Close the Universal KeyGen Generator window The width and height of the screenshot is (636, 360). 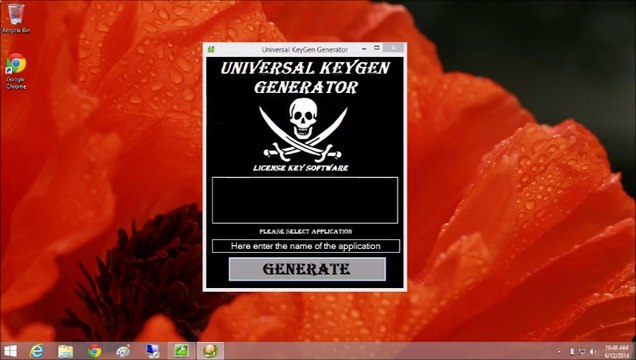393,48
